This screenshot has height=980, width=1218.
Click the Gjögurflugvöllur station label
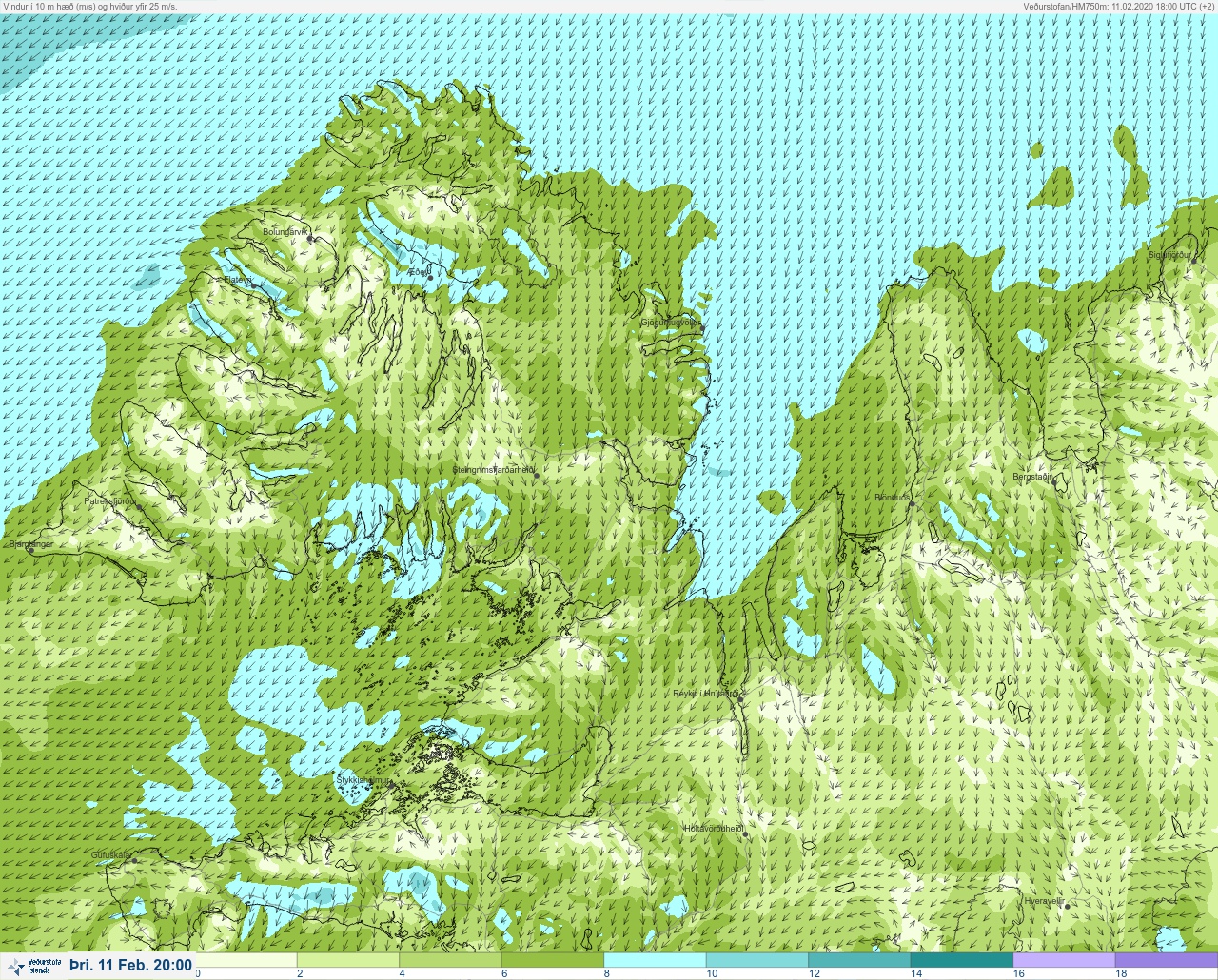pyautogui.click(x=671, y=323)
